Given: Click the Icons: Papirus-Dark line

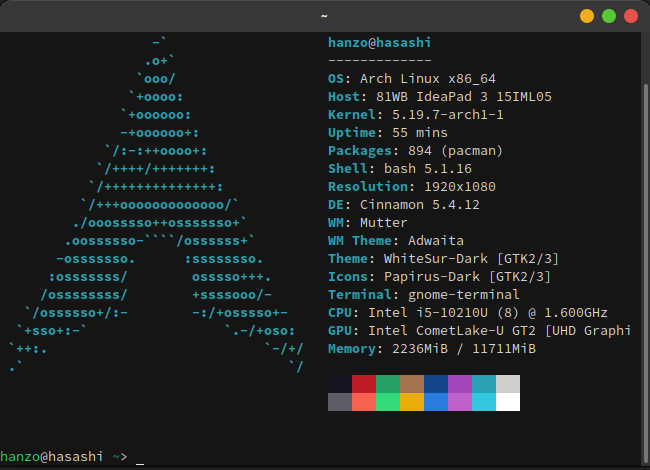Looking at the screenshot, I should (x=439, y=277).
